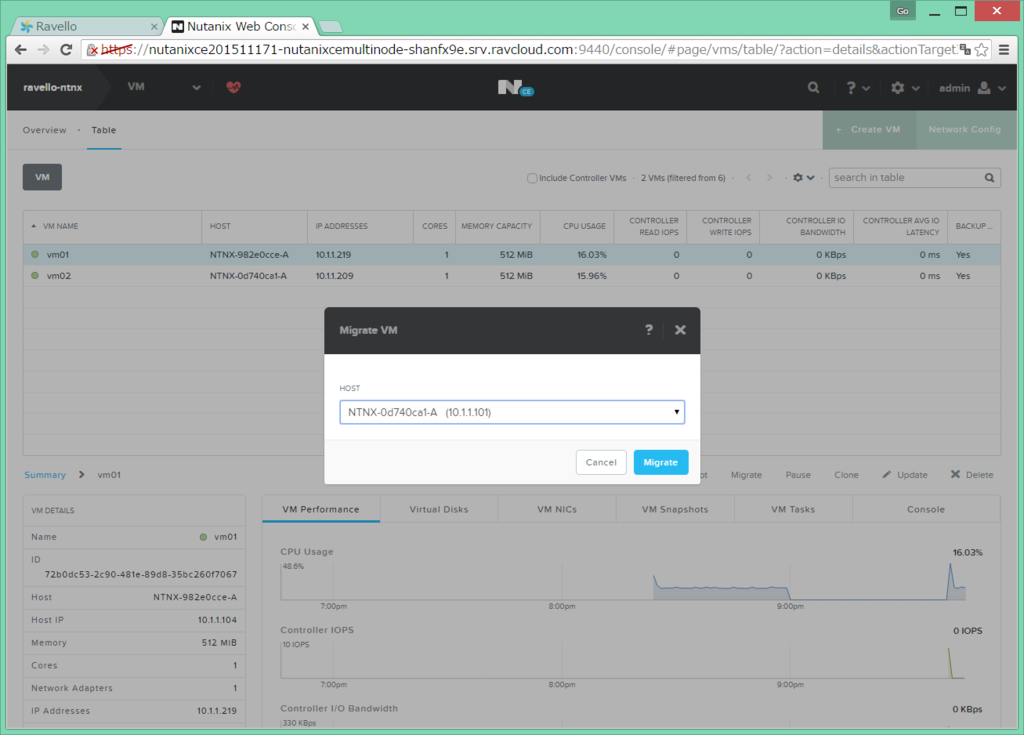Click the Create VM button
This screenshot has height=735, width=1024.
869,129
